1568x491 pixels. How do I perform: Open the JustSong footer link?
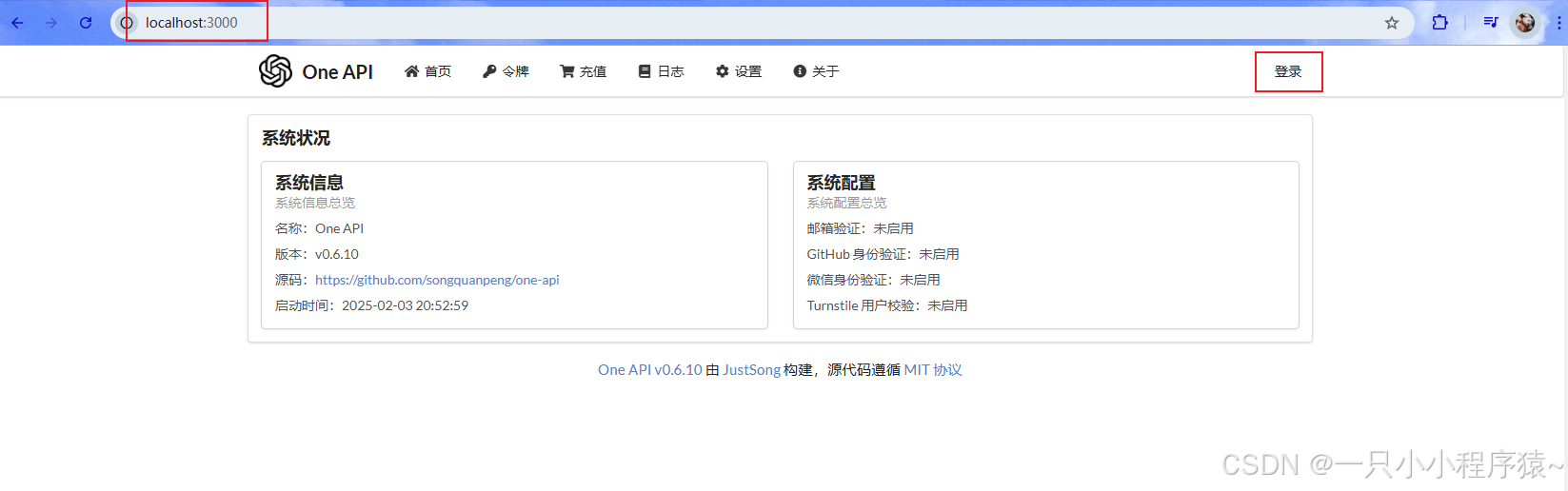(x=751, y=370)
